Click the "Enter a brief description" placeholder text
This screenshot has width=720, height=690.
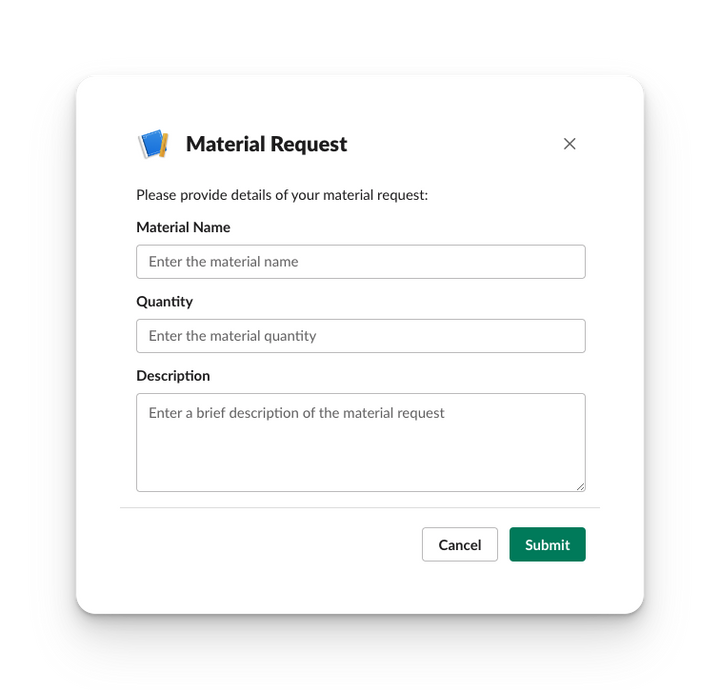coord(296,413)
